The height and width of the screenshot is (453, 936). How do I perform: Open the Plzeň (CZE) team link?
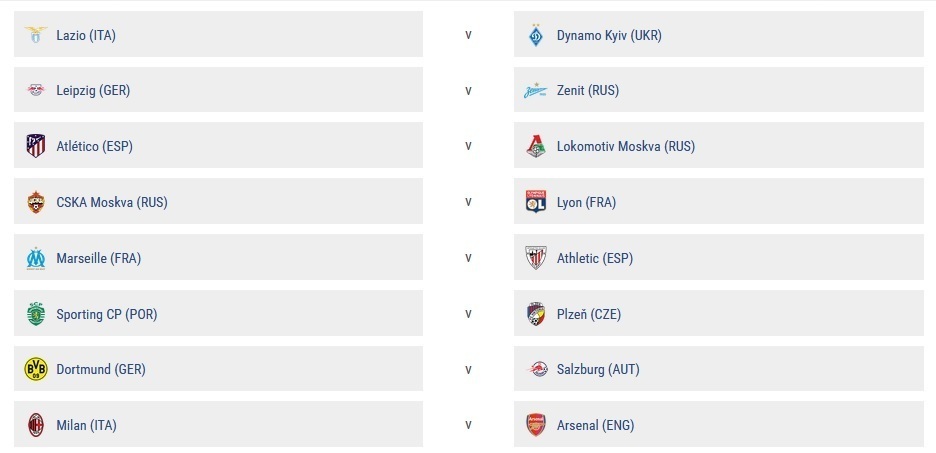click(589, 314)
